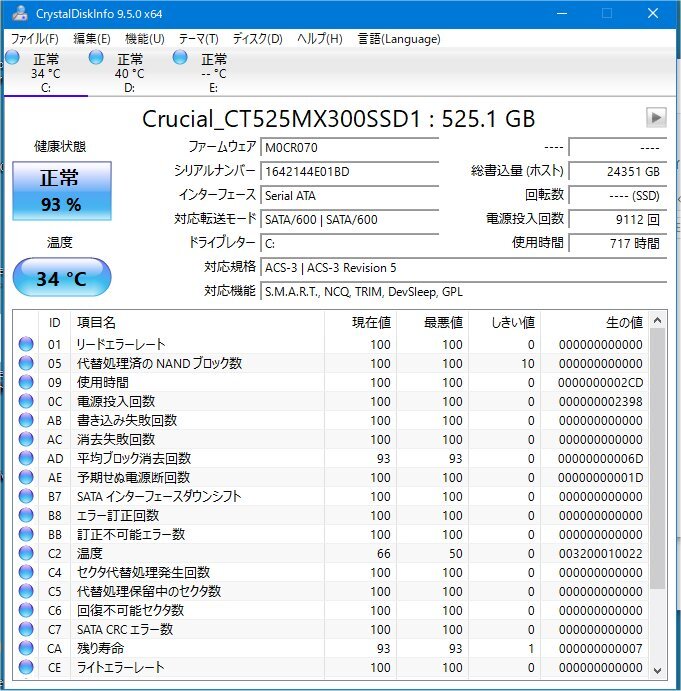Click the status icon for row 01
Image resolution: width=681 pixels, height=691 pixels.
tap(26, 344)
